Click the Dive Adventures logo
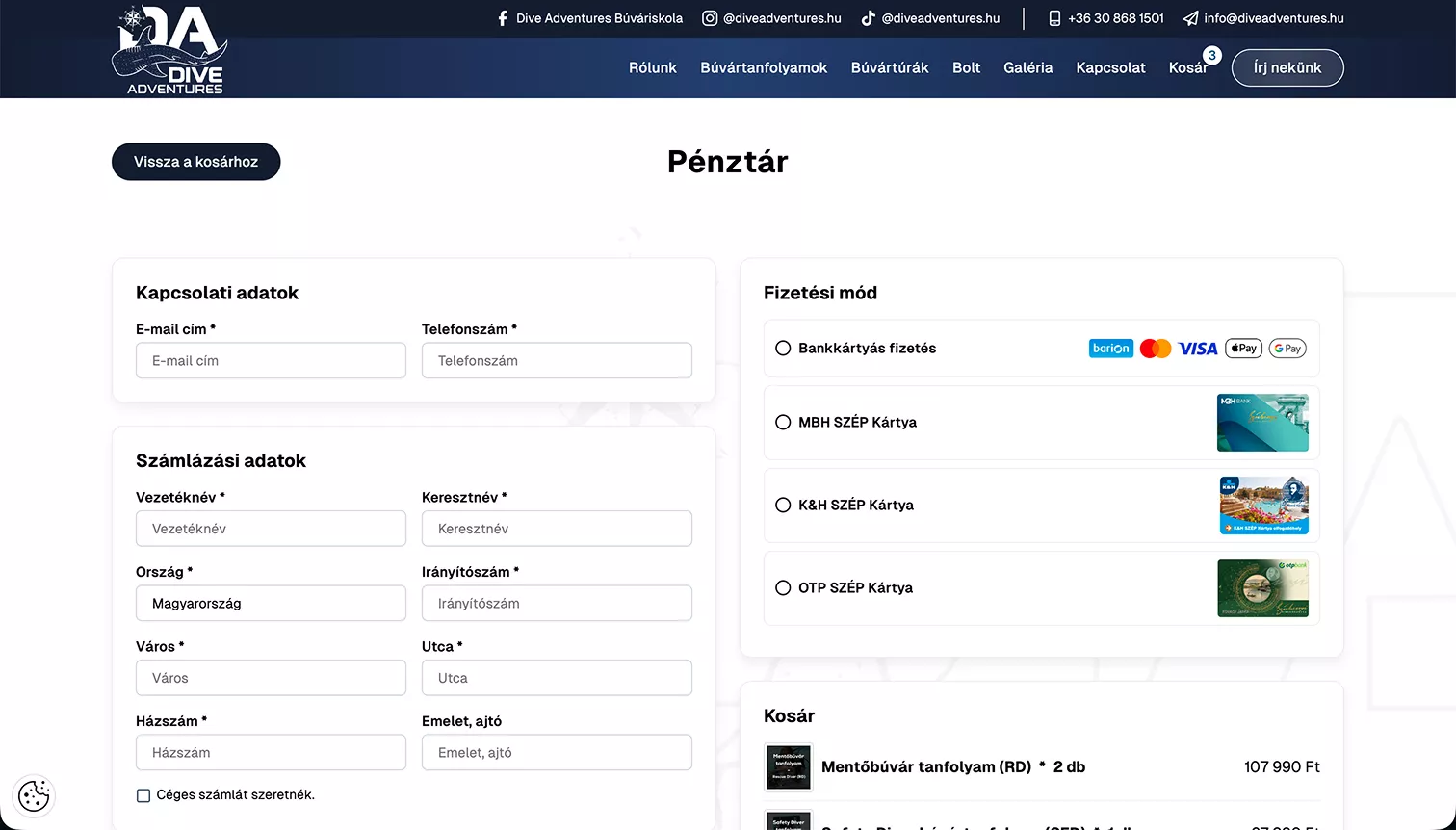Viewport: 1456px width, 830px height. [x=169, y=50]
